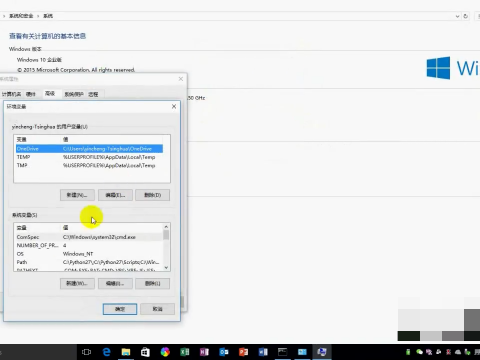Image resolution: width=480 pixels, height=360 pixels.
Task: Click 值 column header in system variables
Action: 112,228
